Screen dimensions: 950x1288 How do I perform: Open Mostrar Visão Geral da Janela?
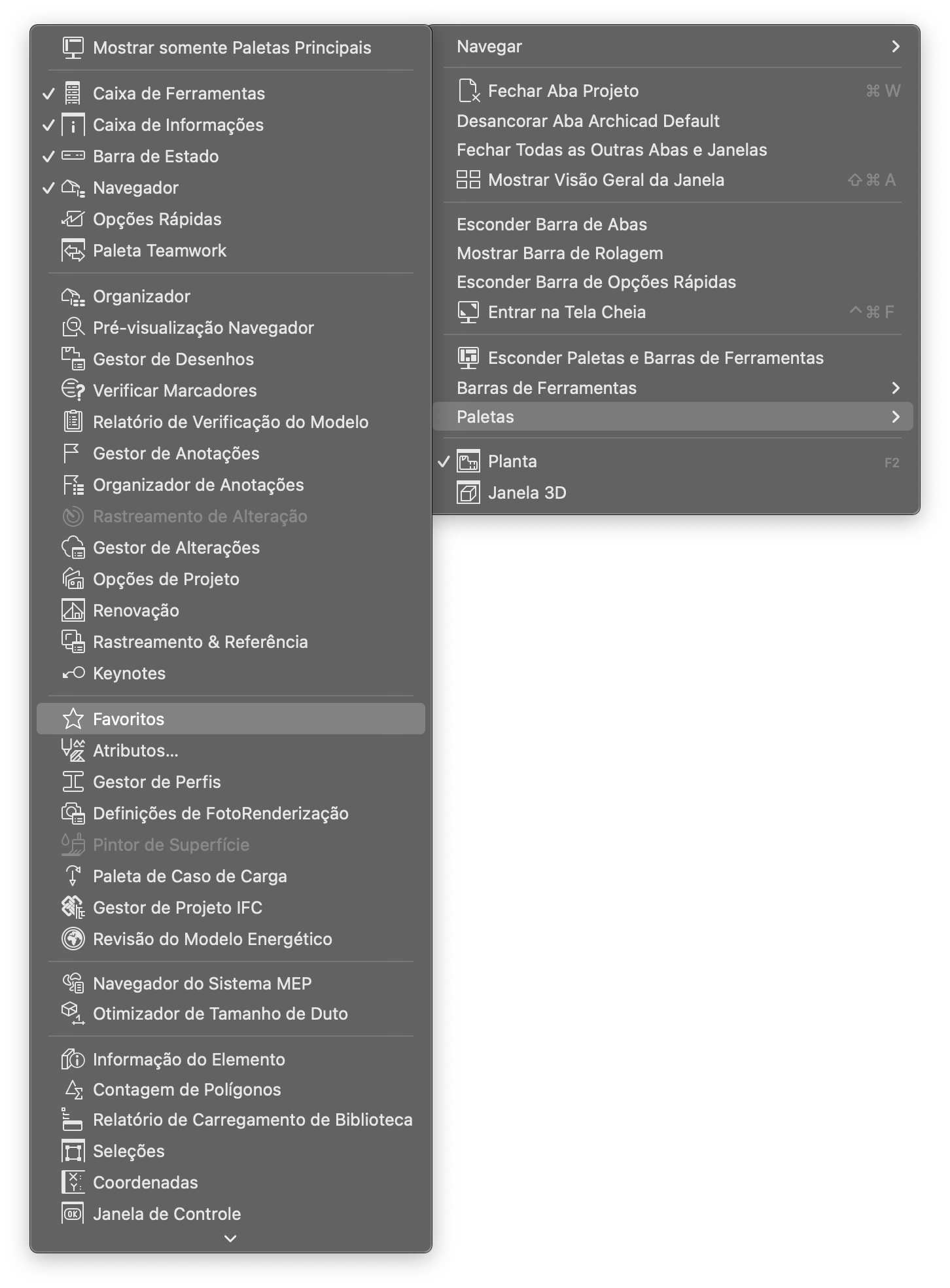click(x=673, y=180)
